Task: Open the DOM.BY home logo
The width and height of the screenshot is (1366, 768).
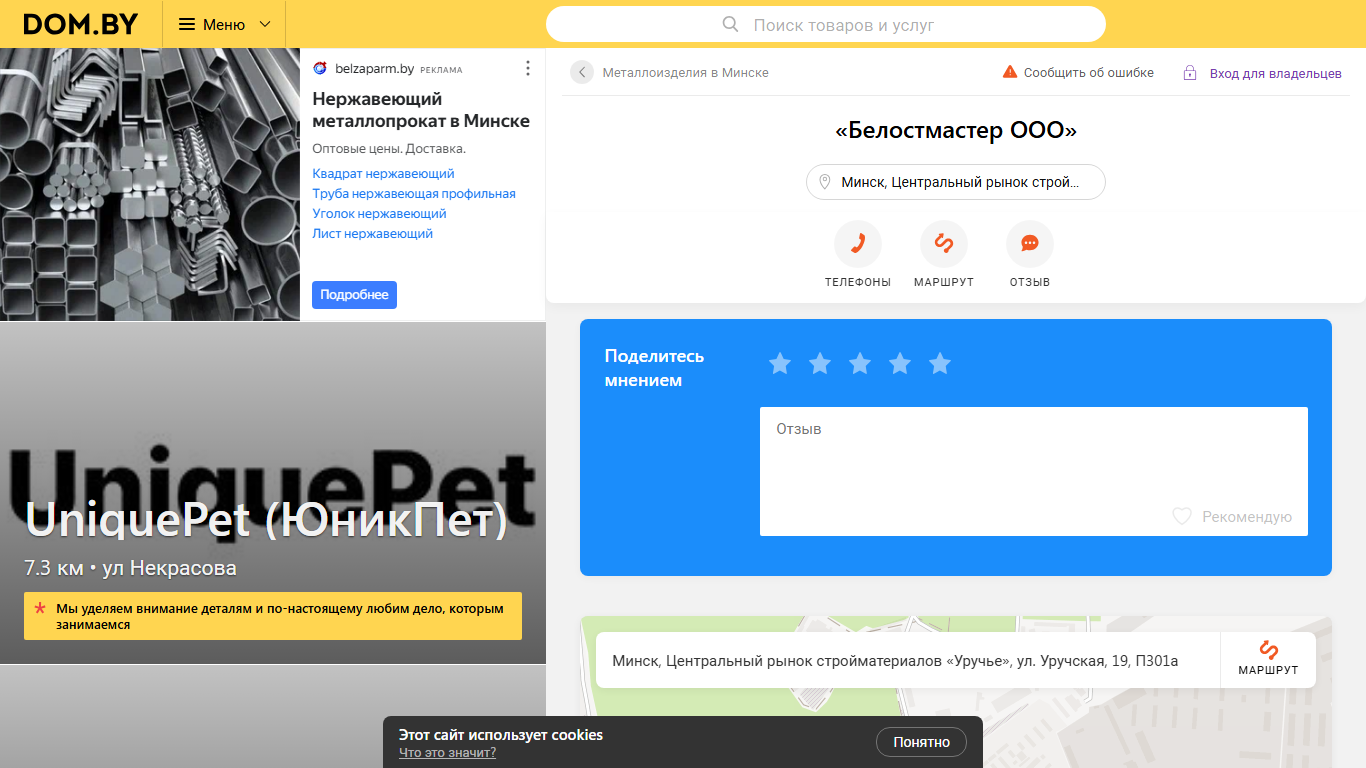Action: coord(80,24)
